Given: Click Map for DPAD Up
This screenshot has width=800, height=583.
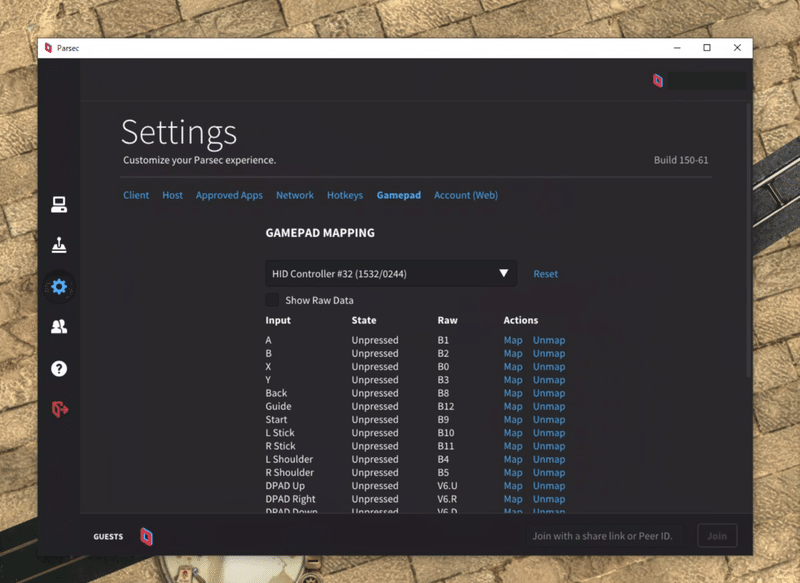Looking at the screenshot, I should 513,486.
